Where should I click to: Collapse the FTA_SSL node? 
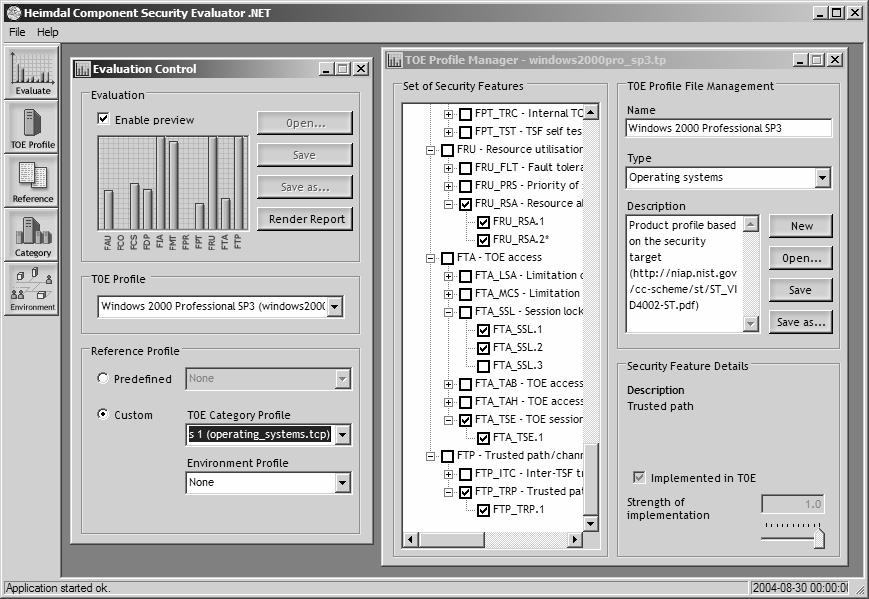click(448, 312)
